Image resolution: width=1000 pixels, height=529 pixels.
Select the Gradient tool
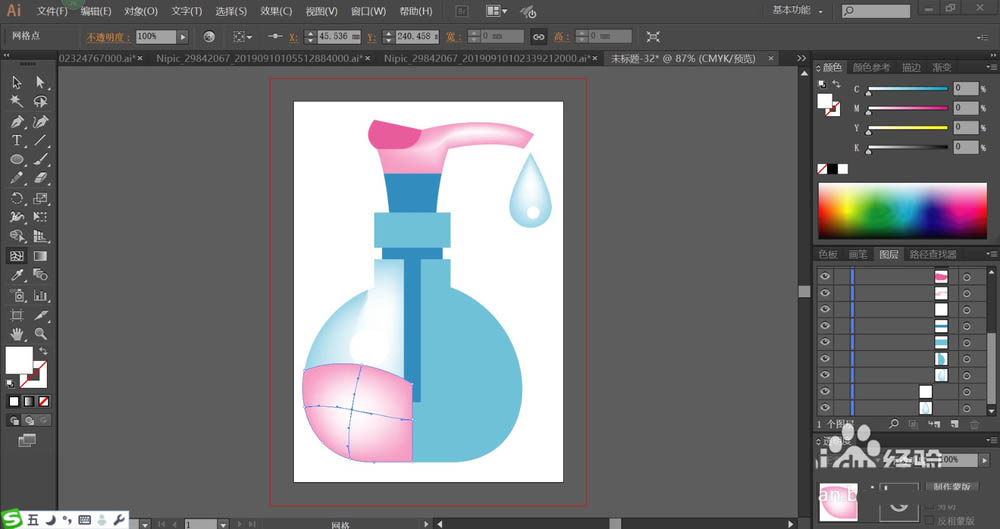tap(40, 256)
